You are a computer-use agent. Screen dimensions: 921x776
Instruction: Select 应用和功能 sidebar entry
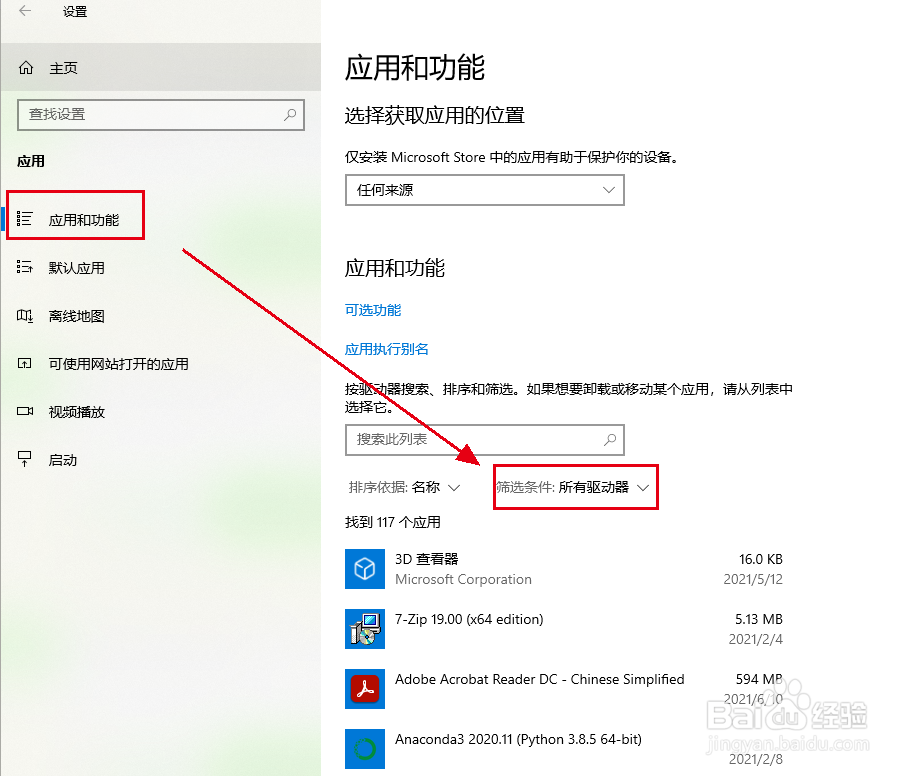tap(160, 220)
